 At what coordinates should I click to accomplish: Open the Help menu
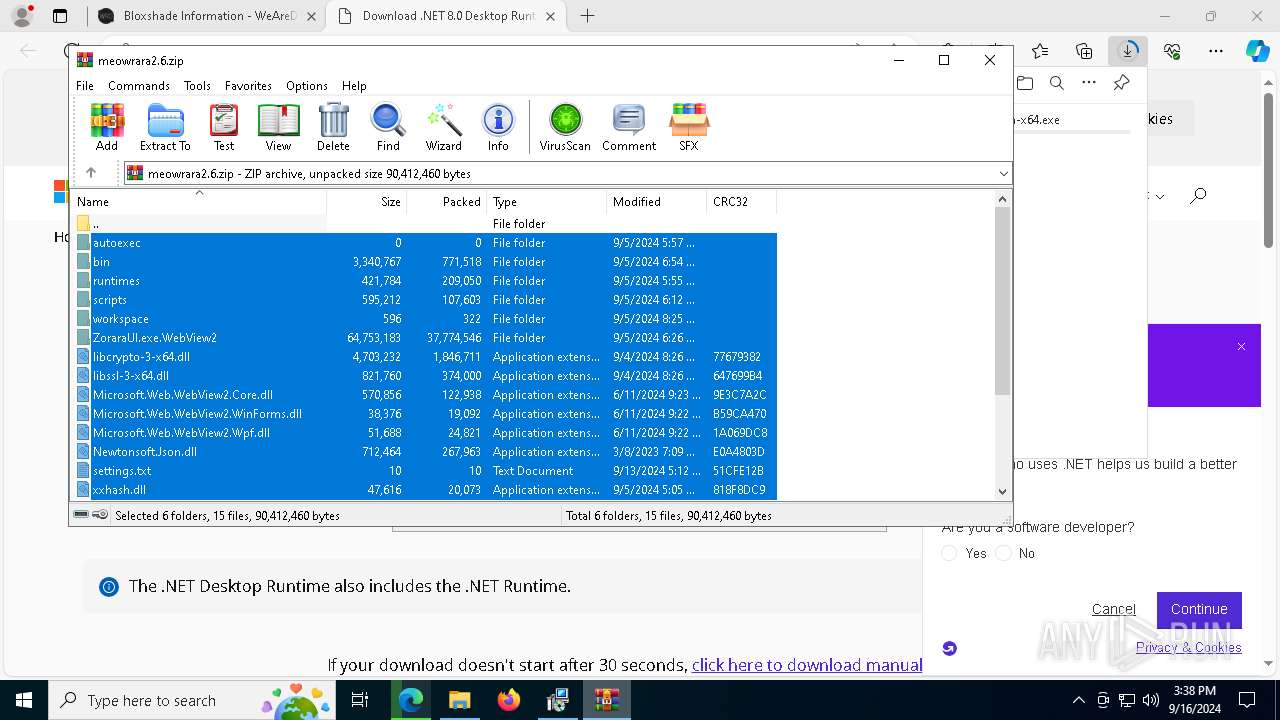click(354, 86)
